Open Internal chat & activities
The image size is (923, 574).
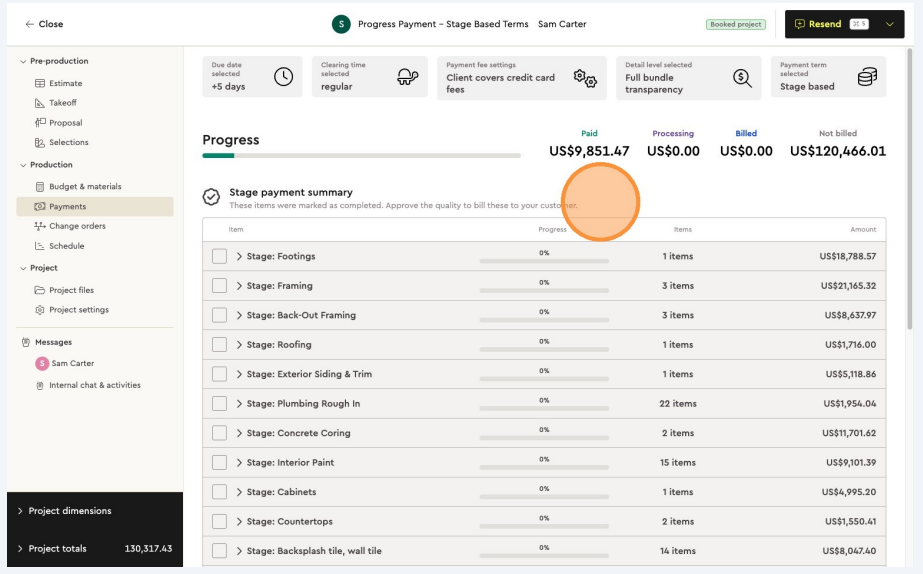click(94, 385)
